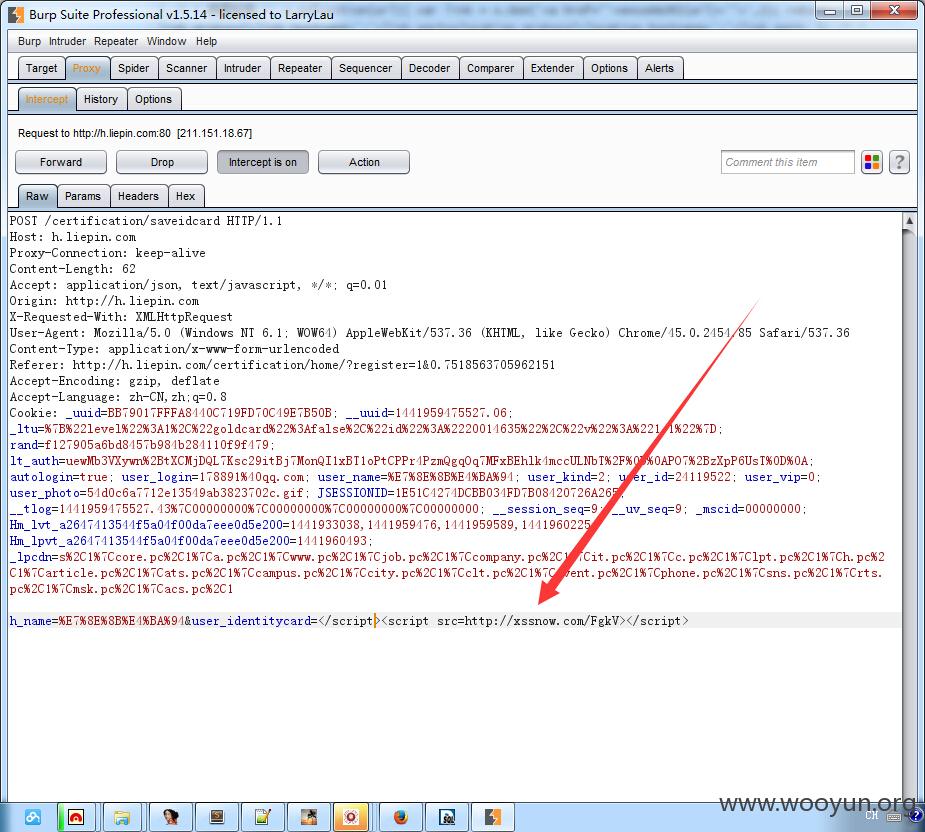
Task: Switch to the Spider tab
Action: pos(133,68)
